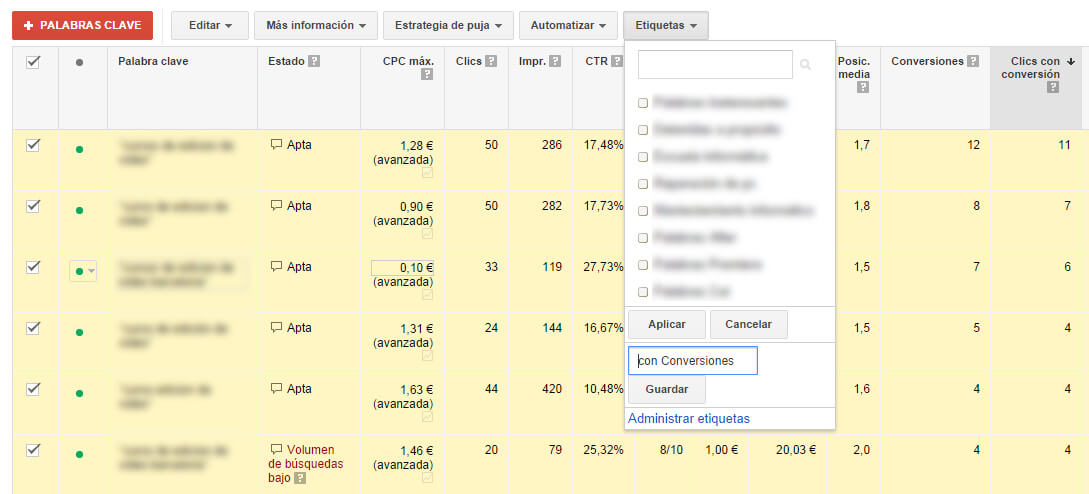Open status dropdown in the 0,10 € row
This screenshot has height=494, width=1089.
[x=84, y=271]
